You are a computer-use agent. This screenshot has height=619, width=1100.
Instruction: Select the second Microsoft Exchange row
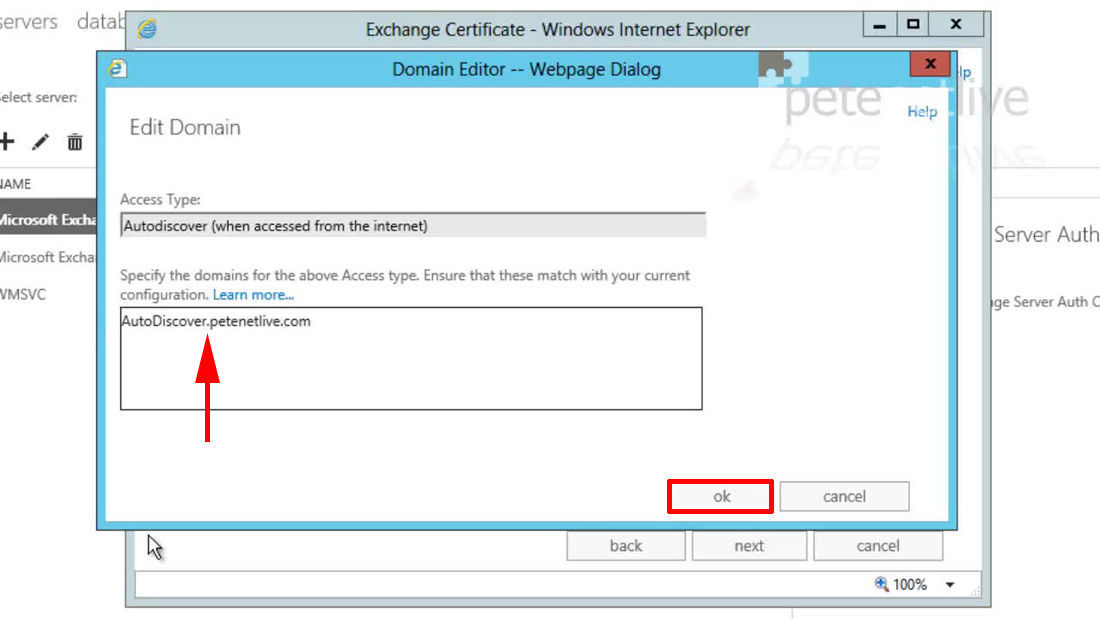(48, 257)
